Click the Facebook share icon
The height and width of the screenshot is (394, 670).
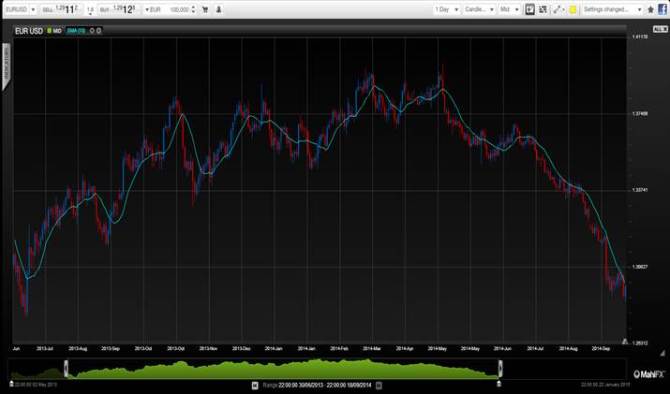tap(662, 9)
